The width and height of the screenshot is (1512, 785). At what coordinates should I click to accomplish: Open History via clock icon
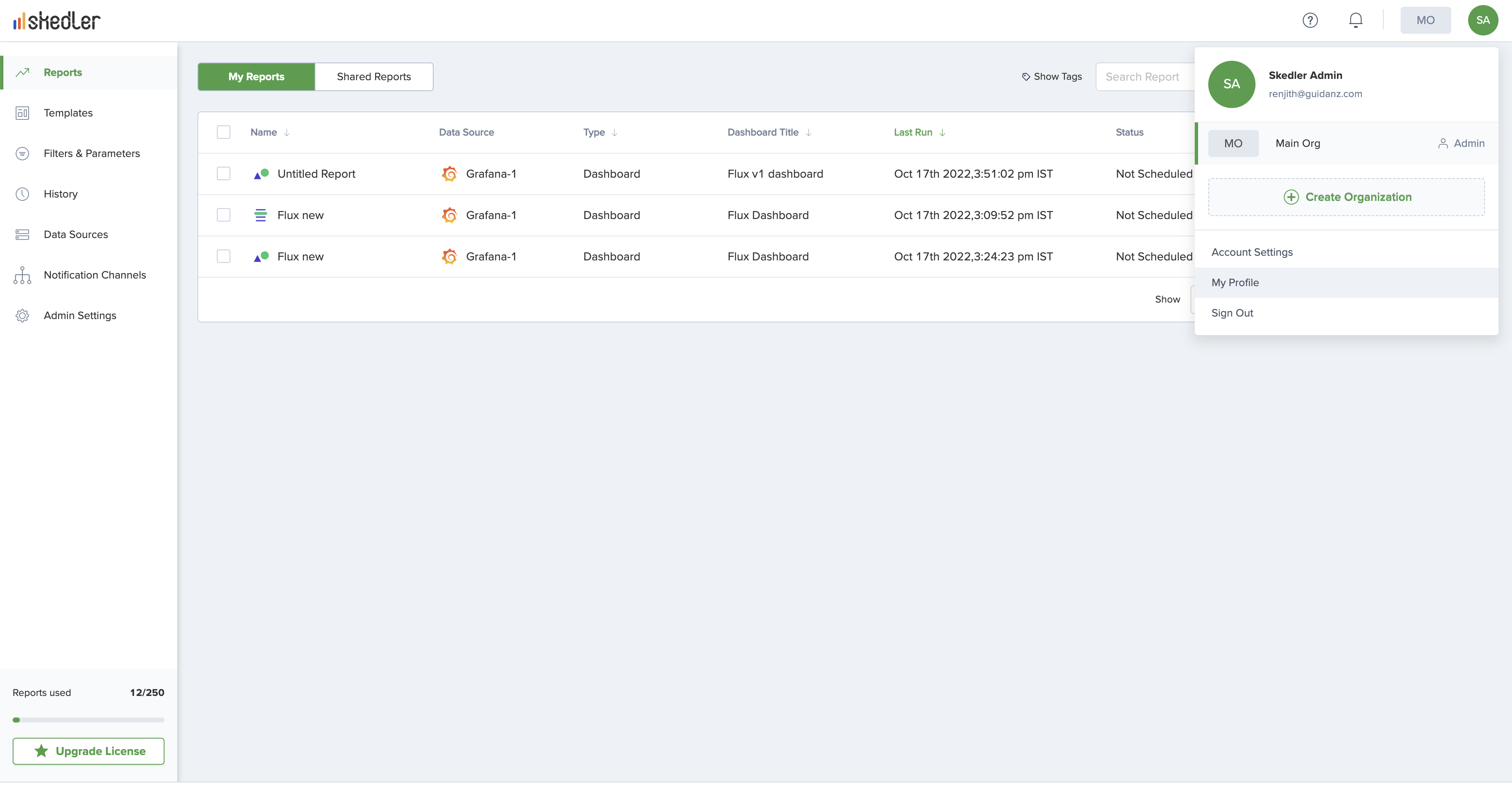[x=22, y=194]
